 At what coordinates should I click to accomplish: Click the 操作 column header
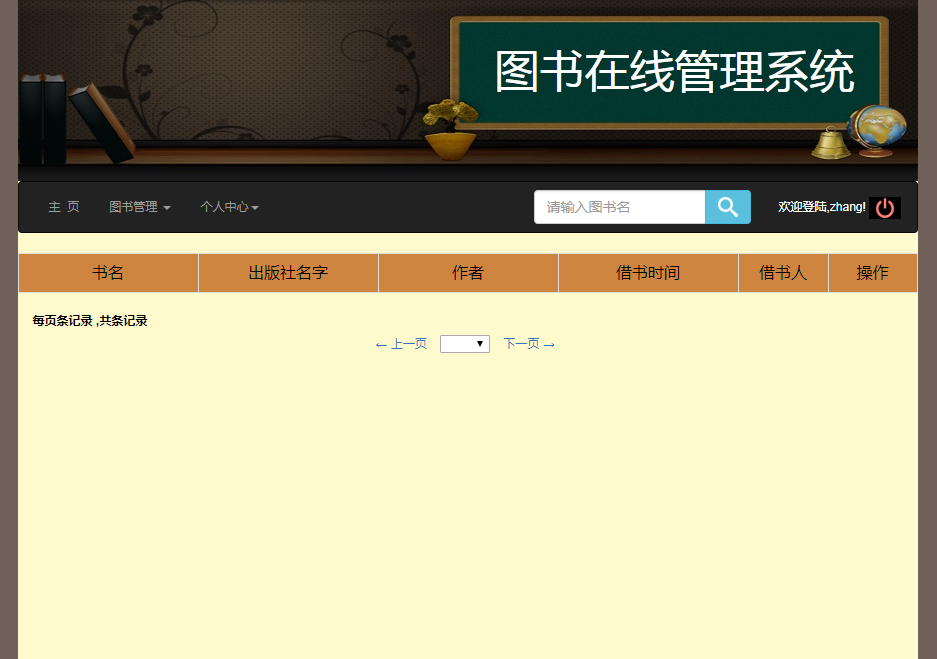click(872, 273)
